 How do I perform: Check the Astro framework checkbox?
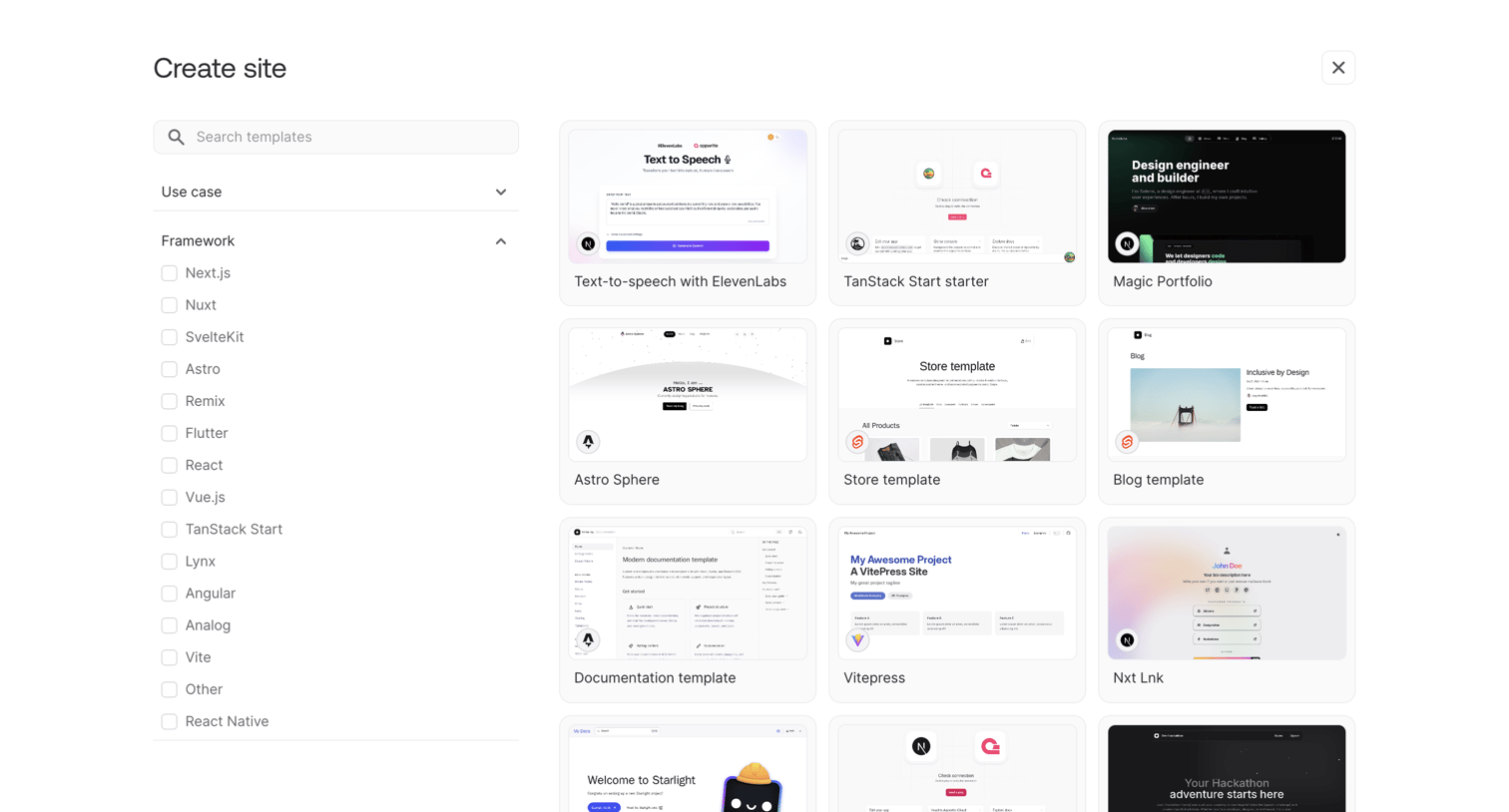point(170,369)
